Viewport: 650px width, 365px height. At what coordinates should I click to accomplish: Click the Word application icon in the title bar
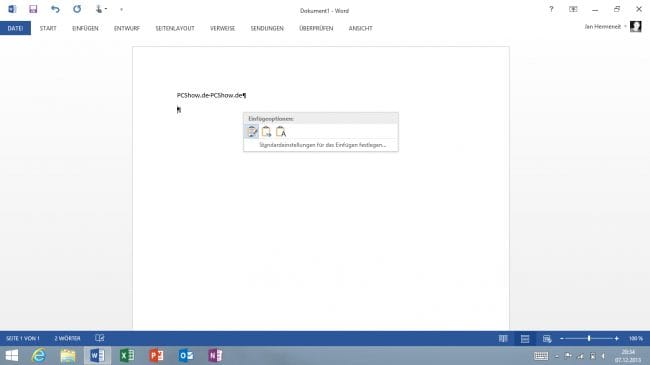click(x=12, y=9)
